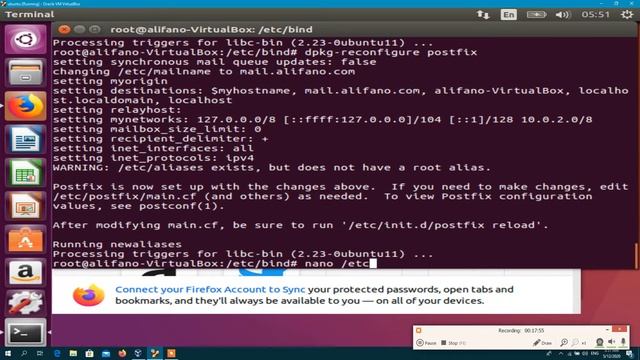Open System Settings wrench-and-gear icon
This screenshot has height=360, width=640.
pyautogui.click(x=25, y=302)
